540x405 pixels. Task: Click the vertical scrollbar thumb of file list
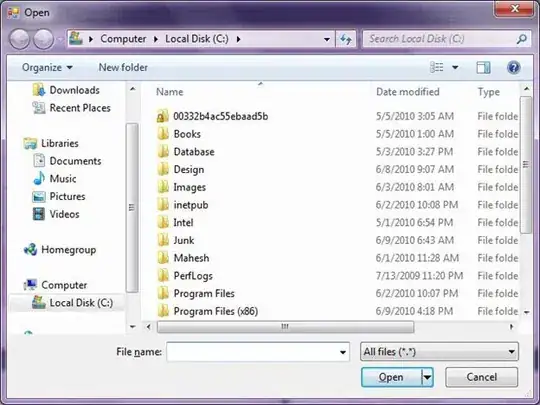pos(526,165)
